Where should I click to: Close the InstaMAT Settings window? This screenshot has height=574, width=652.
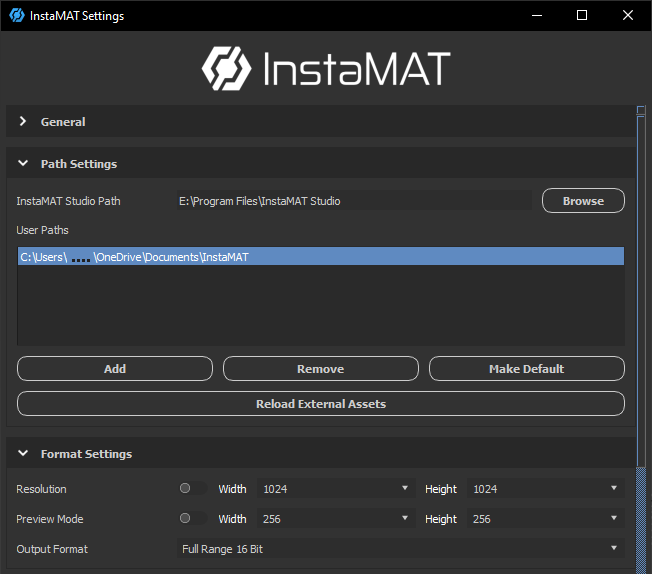627,15
